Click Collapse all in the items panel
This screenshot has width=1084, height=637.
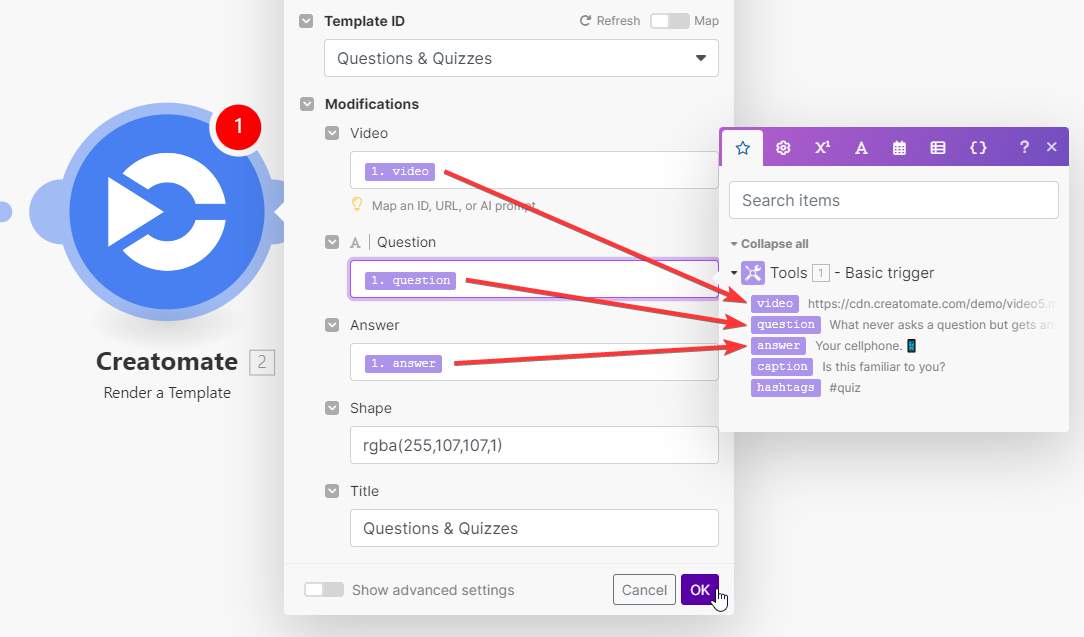(769, 244)
